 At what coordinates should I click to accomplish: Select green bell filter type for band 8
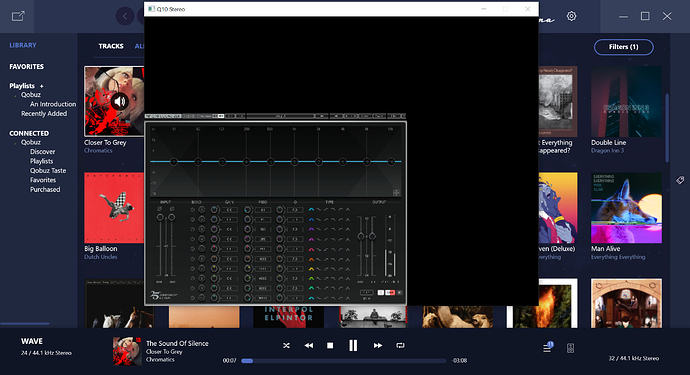click(x=311, y=279)
